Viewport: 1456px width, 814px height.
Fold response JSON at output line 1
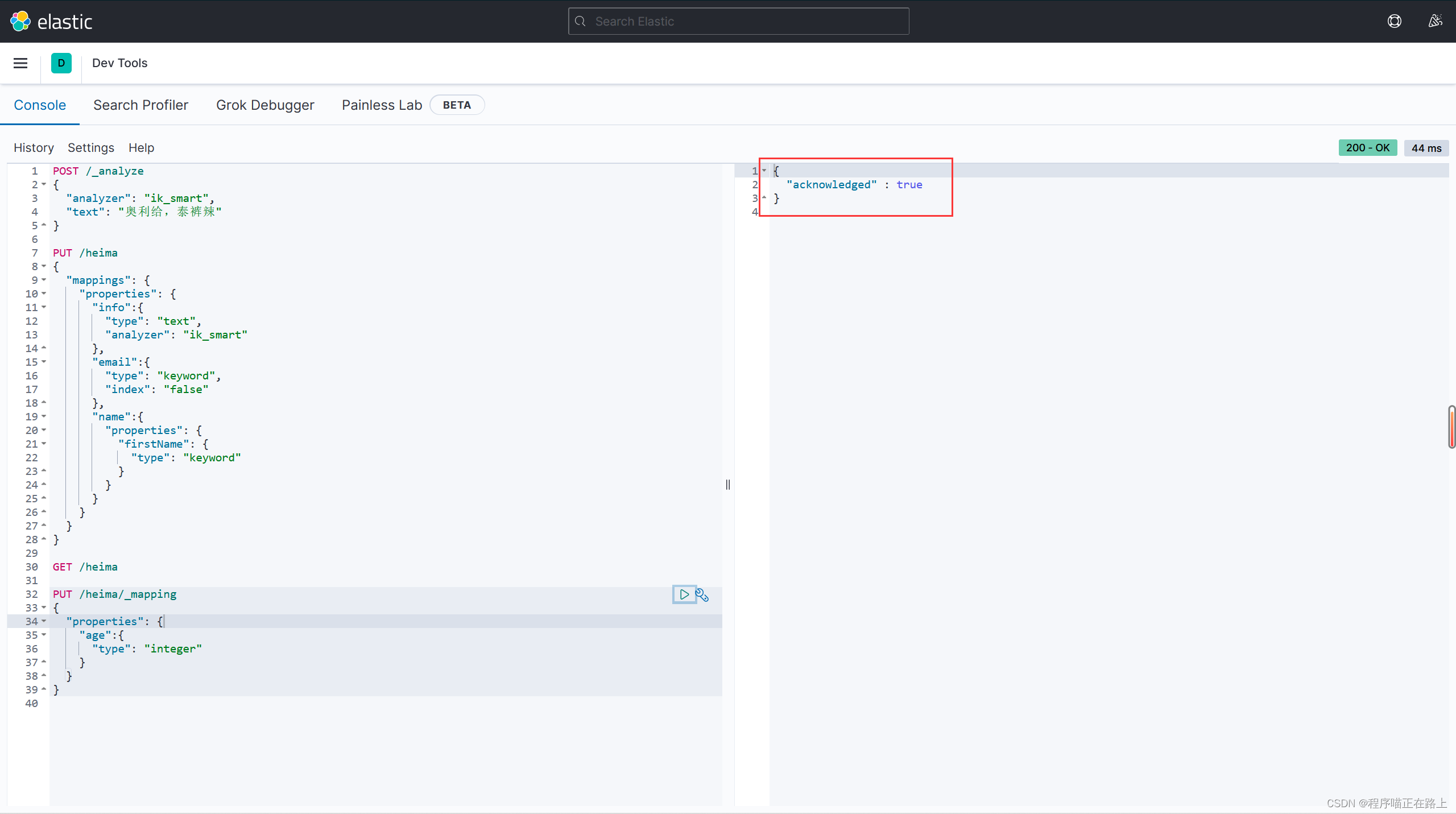pyautogui.click(x=764, y=171)
